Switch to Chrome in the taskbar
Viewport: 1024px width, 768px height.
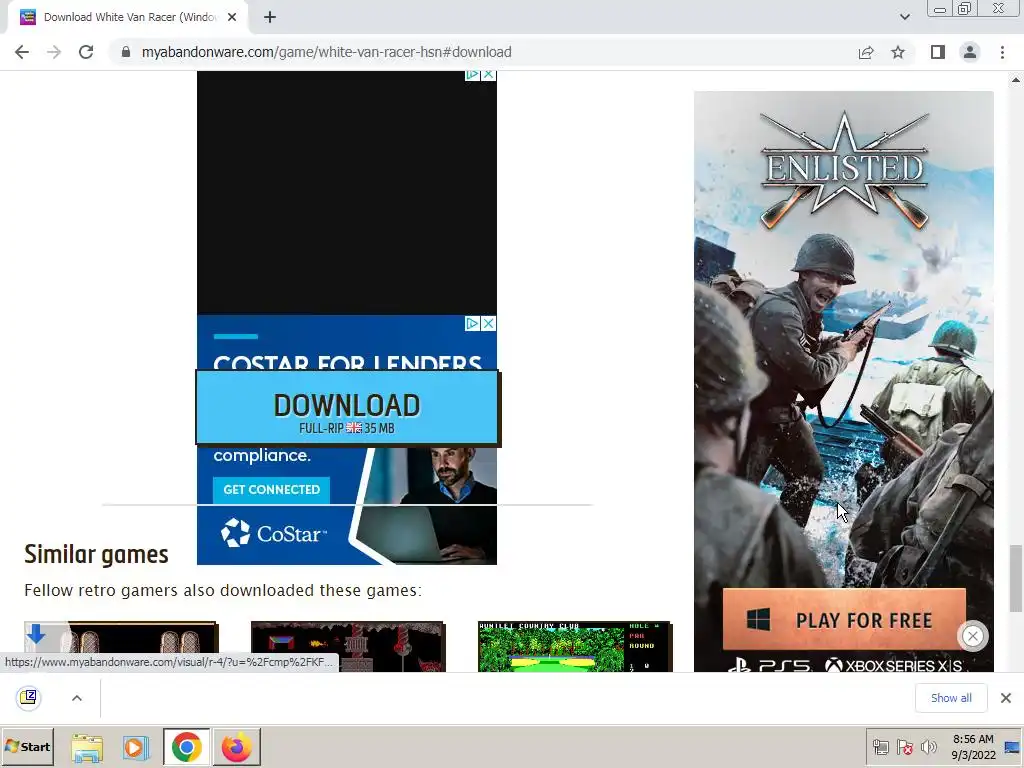point(187,747)
